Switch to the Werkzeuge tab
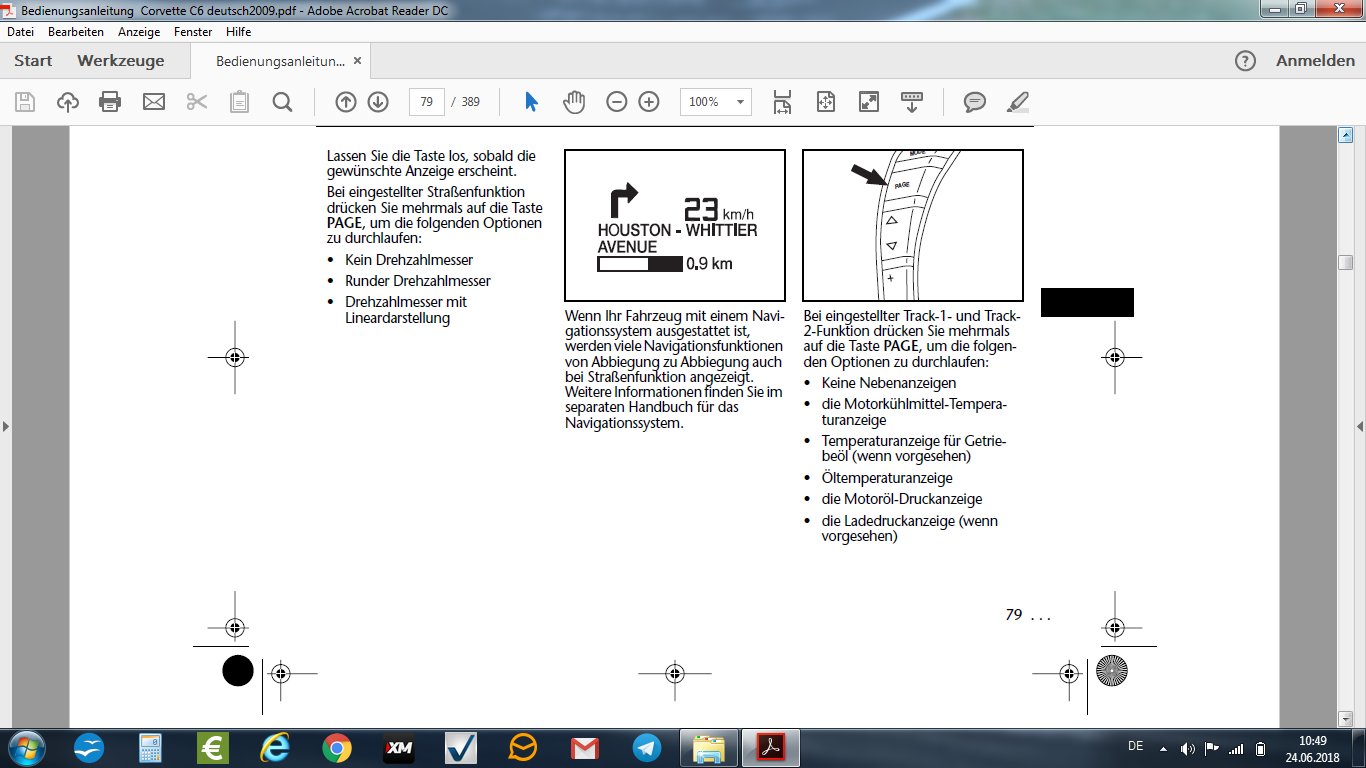Image resolution: width=1366 pixels, height=768 pixels. pyautogui.click(x=120, y=61)
